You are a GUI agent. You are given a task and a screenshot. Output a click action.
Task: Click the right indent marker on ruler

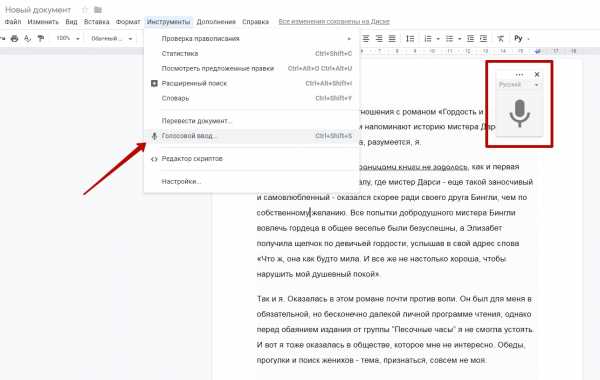click(538, 51)
